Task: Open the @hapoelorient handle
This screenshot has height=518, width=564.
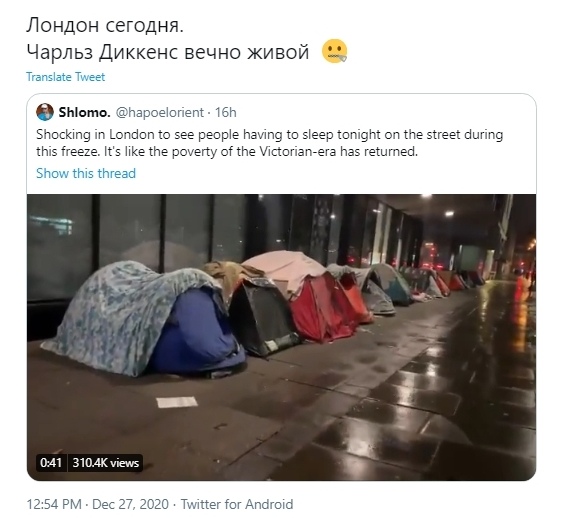Action: (x=160, y=113)
